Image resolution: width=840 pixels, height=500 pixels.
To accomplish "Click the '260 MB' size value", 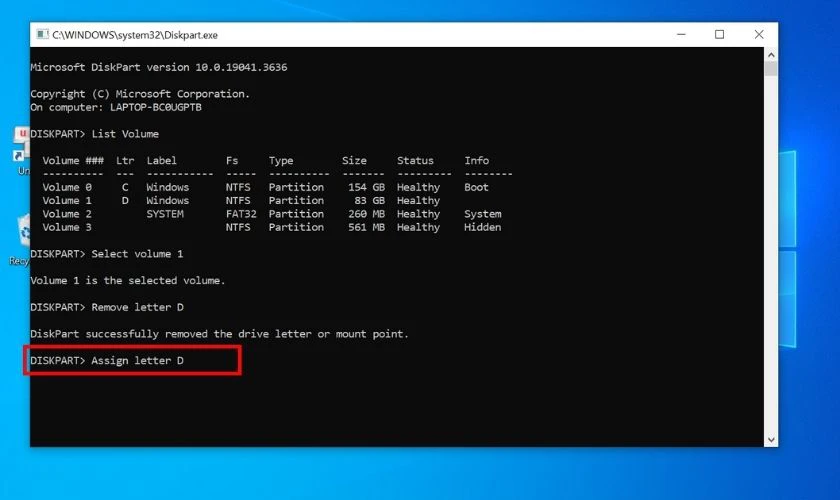I will tap(366, 214).
